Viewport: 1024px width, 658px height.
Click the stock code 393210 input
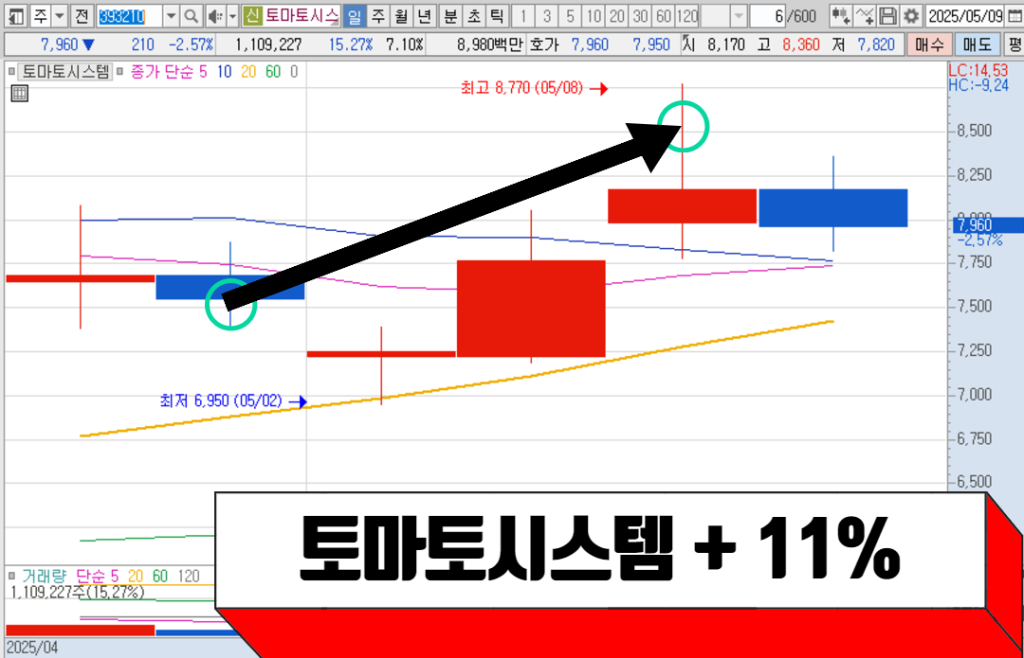(129, 15)
